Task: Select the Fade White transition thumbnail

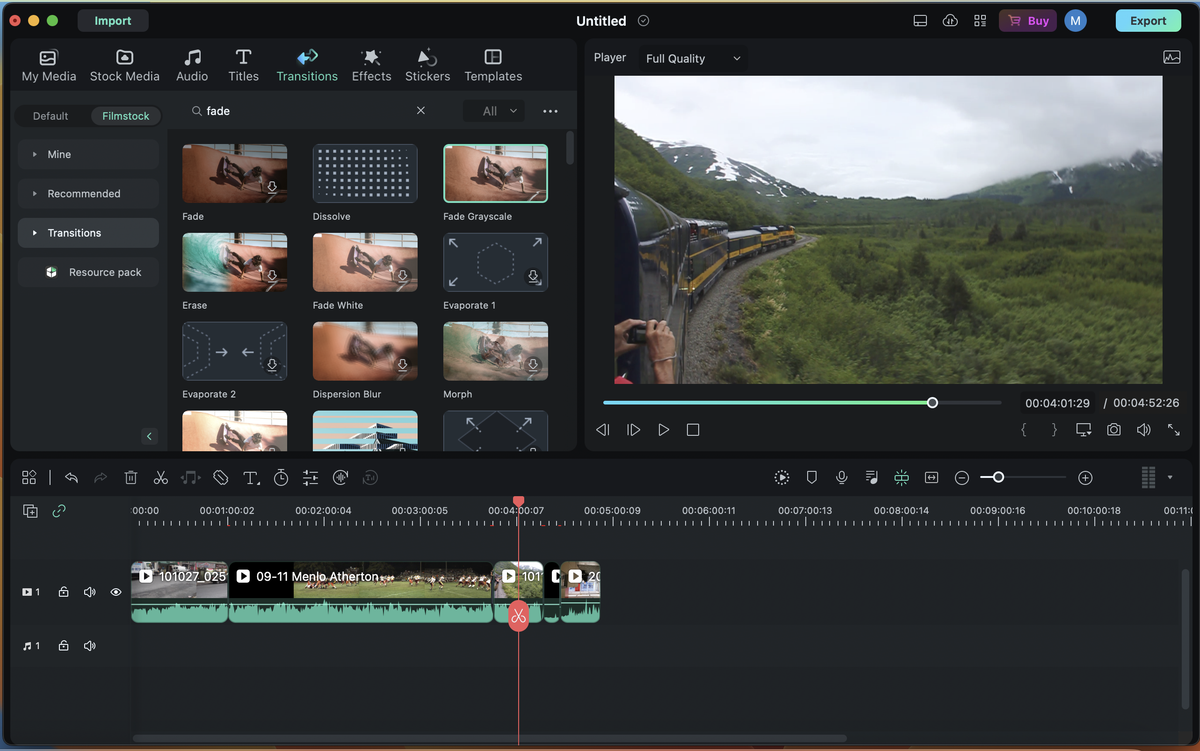Action: (x=365, y=262)
